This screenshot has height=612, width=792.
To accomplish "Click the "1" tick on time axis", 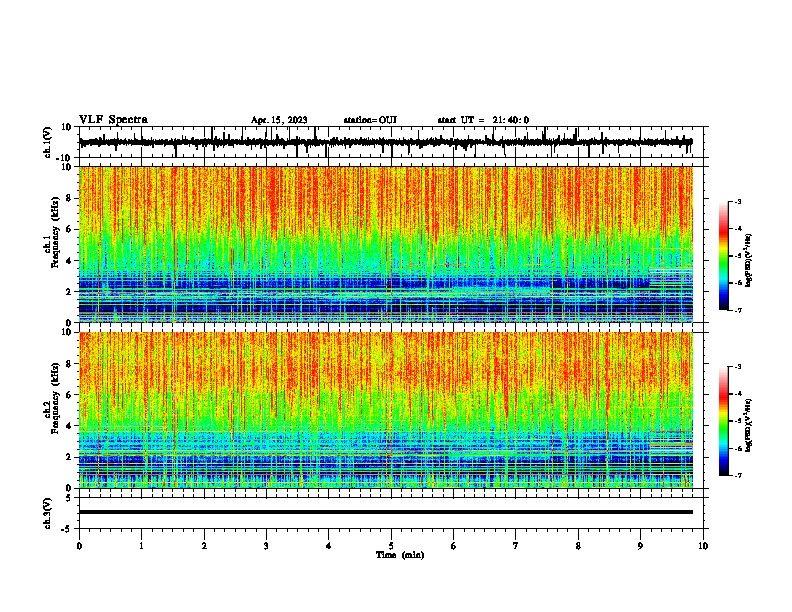I will (141, 546).
